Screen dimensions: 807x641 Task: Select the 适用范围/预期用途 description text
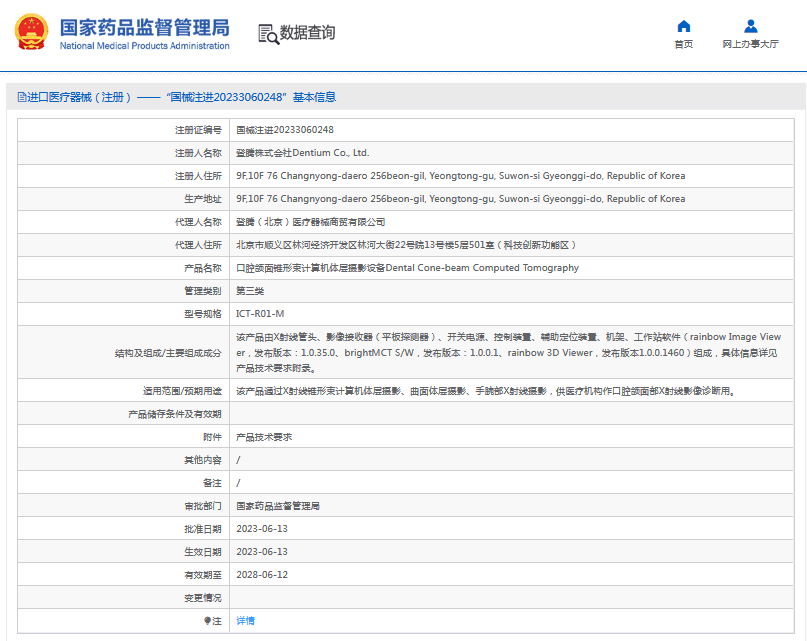pyautogui.click(x=485, y=391)
